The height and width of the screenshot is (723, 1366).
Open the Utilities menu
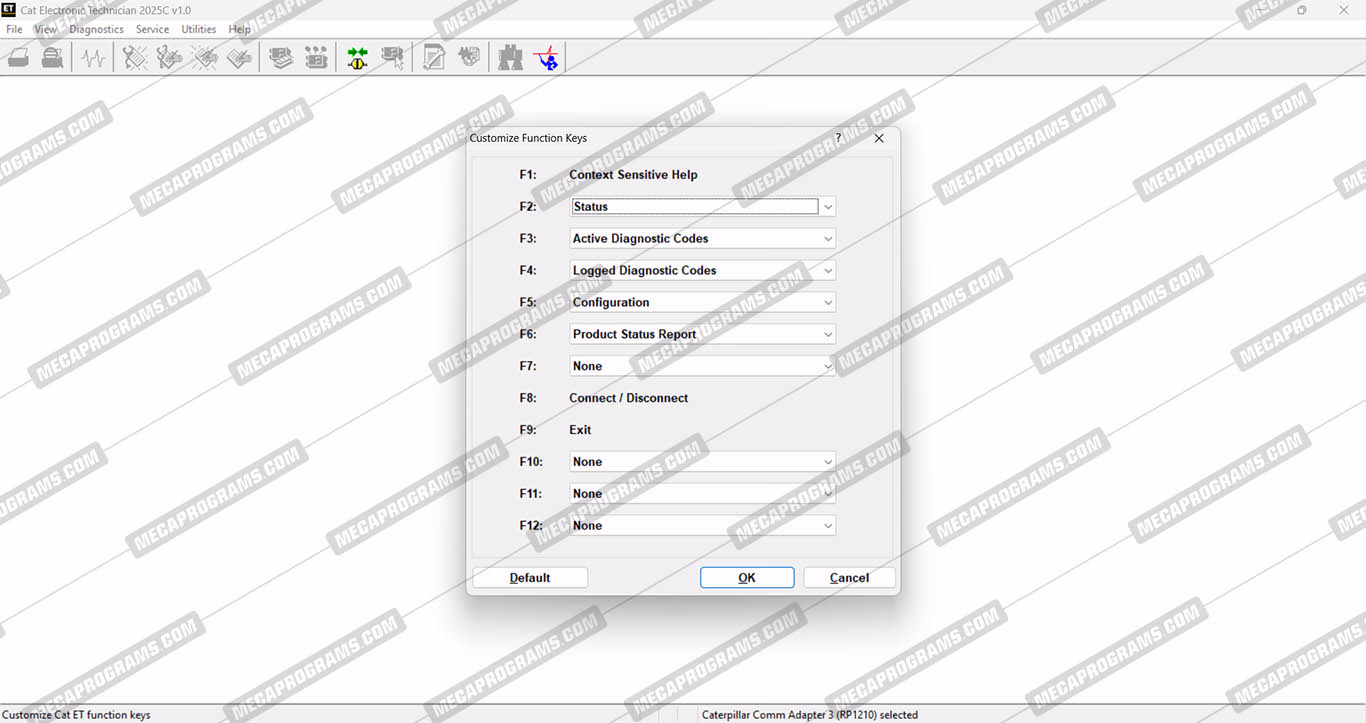[x=198, y=29]
